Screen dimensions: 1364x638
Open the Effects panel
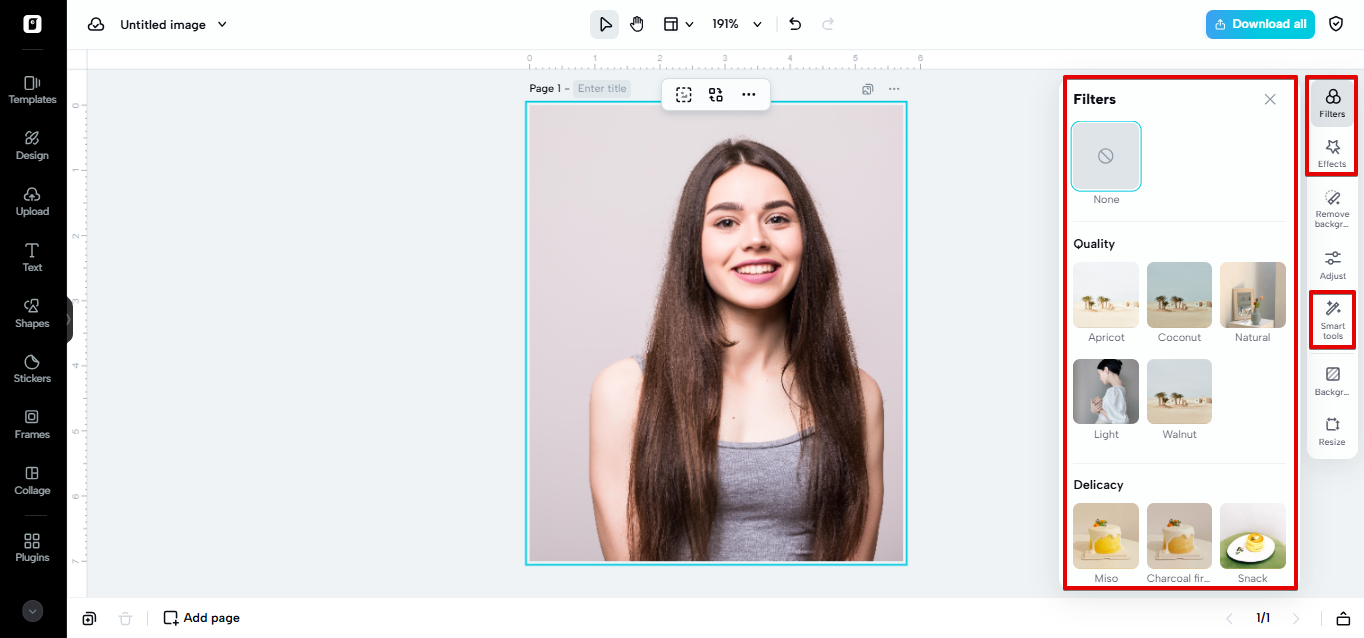coord(1331,152)
